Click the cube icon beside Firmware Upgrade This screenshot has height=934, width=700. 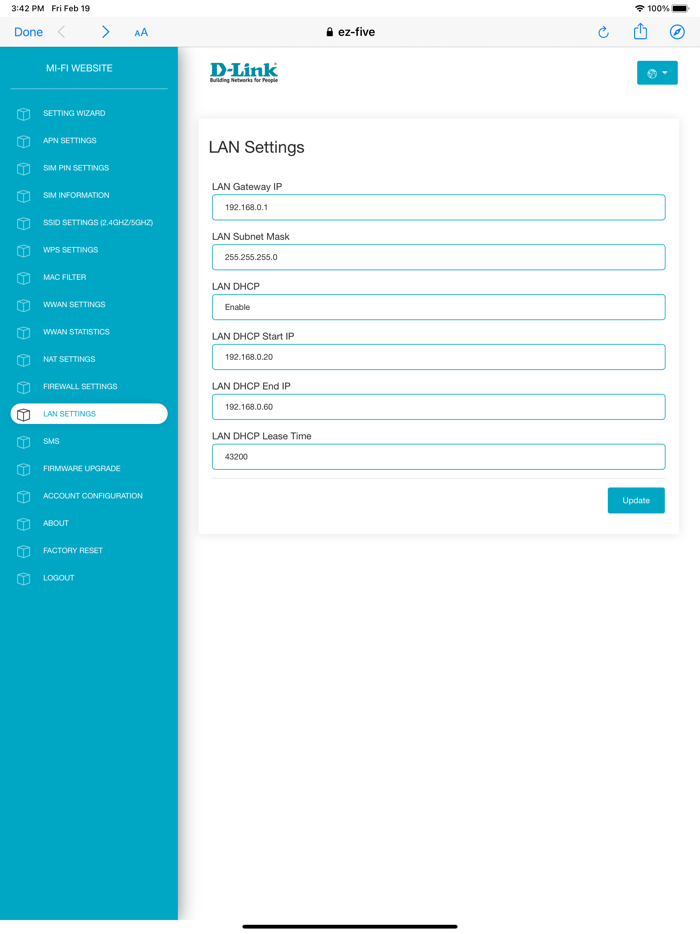[x=23, y=469]
